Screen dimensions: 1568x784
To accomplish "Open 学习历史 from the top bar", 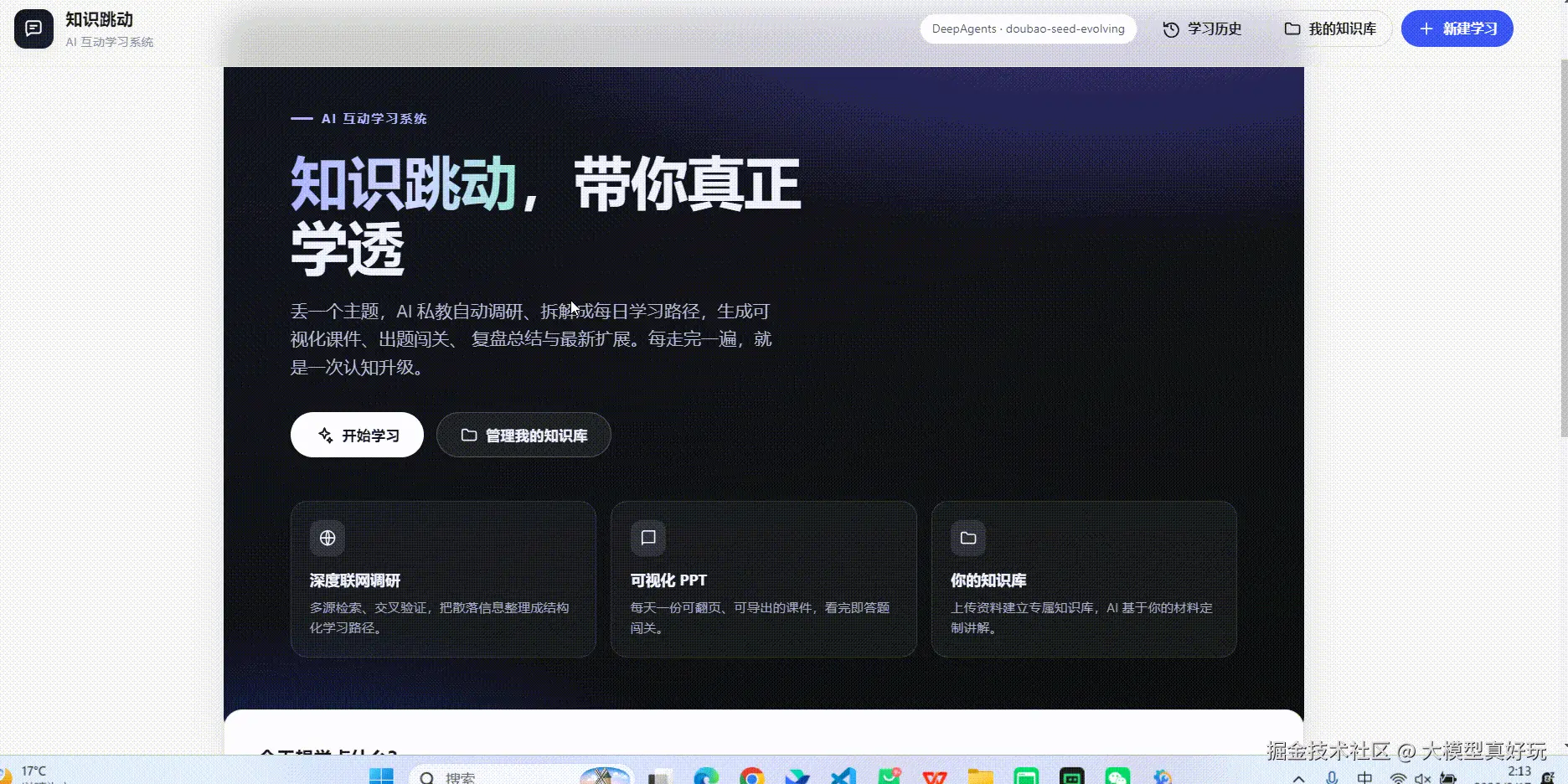I will tap(1202, 29).
